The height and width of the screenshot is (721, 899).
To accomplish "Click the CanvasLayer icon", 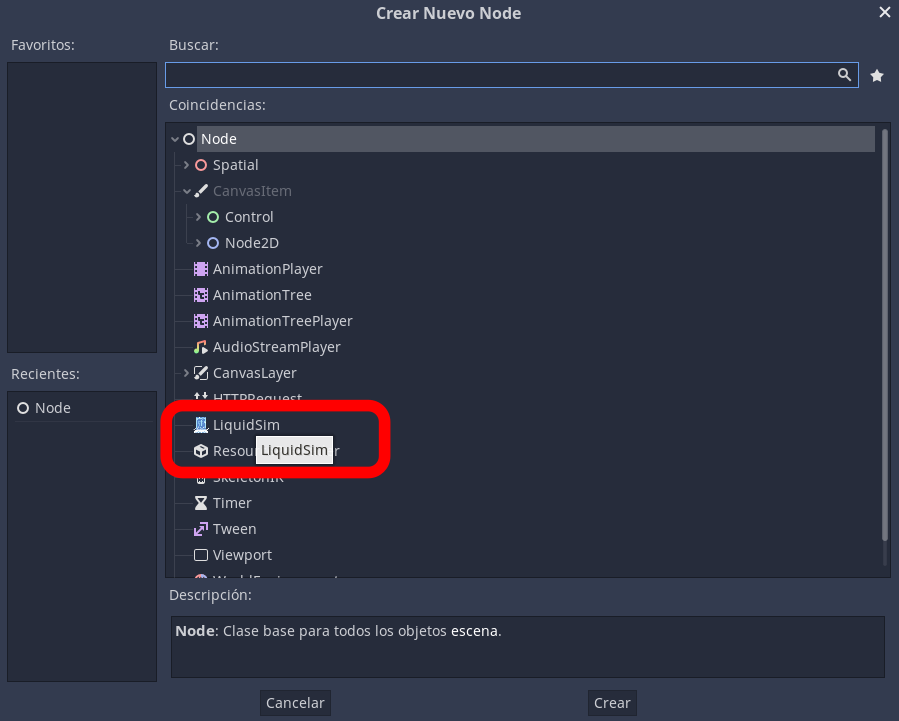I will (x=201, y=373).
